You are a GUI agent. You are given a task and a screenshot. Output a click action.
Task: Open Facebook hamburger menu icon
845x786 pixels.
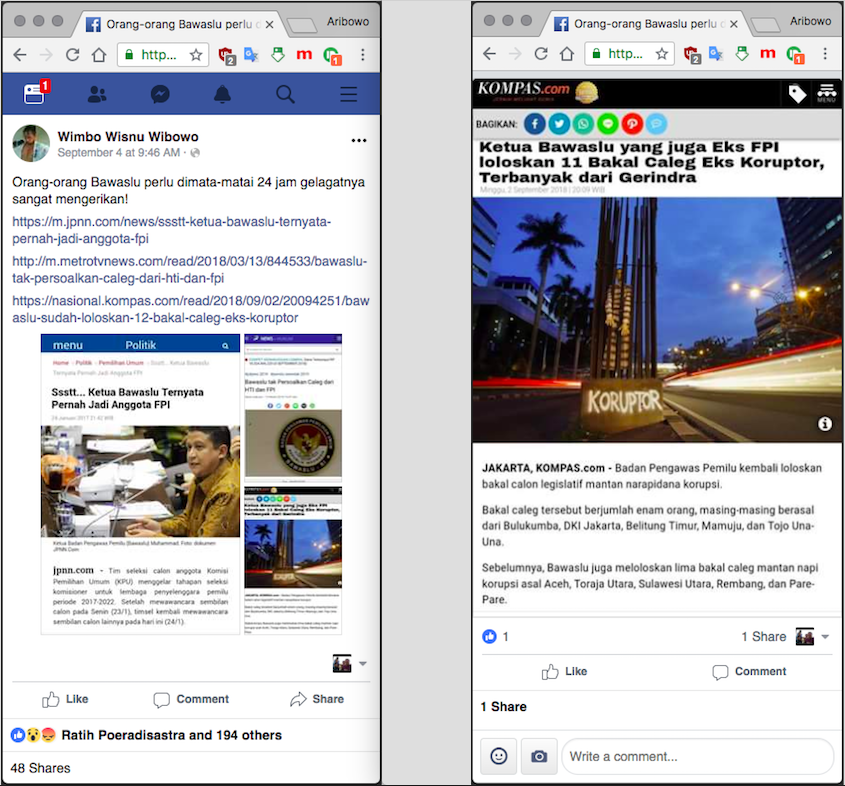point(348,94)
